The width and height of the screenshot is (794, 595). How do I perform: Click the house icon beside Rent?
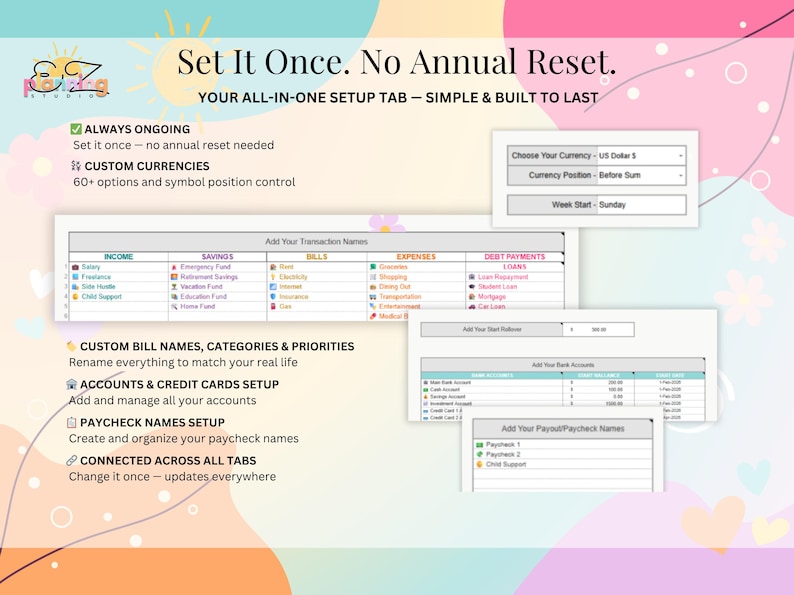coord(273,267)
